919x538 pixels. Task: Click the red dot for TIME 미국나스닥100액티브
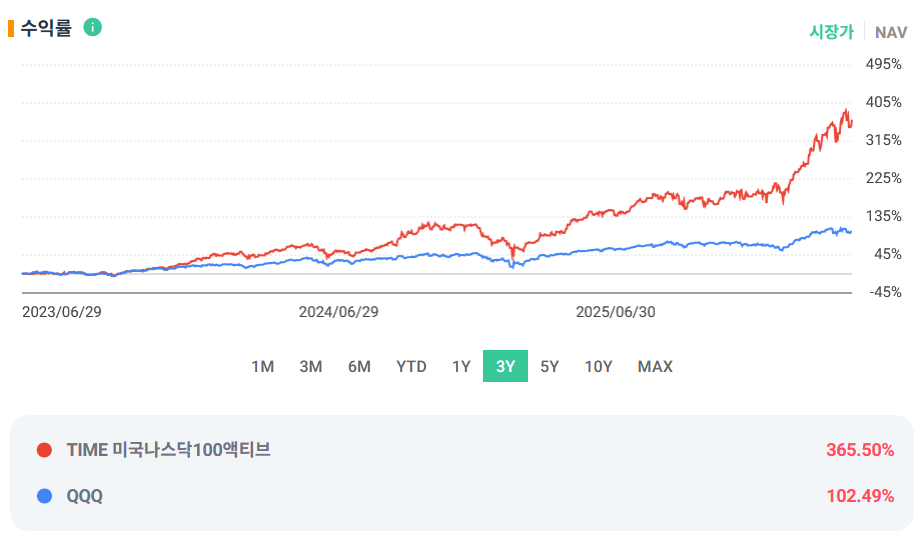tap(45, 450)
